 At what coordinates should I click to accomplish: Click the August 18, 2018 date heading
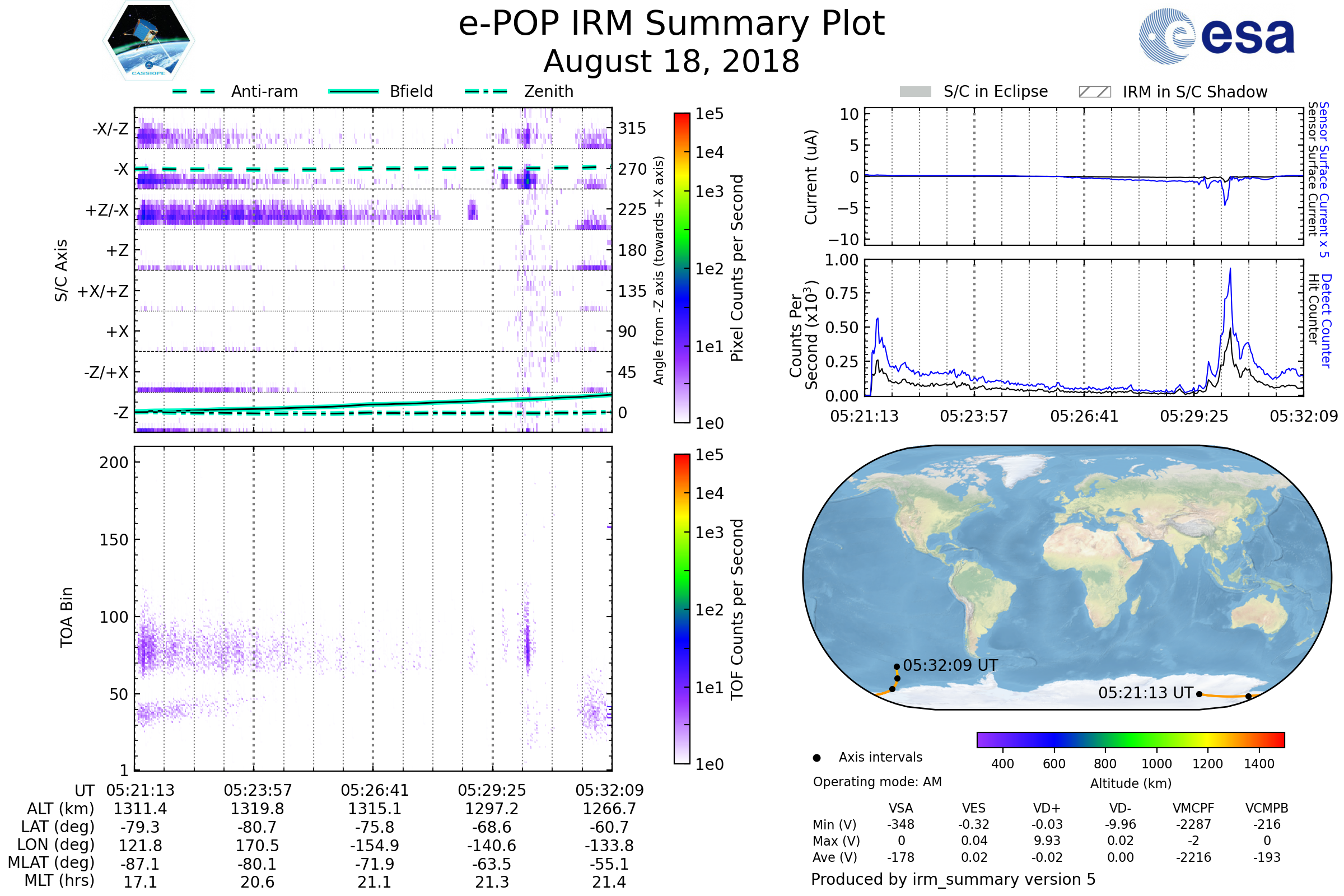point(671,61)
